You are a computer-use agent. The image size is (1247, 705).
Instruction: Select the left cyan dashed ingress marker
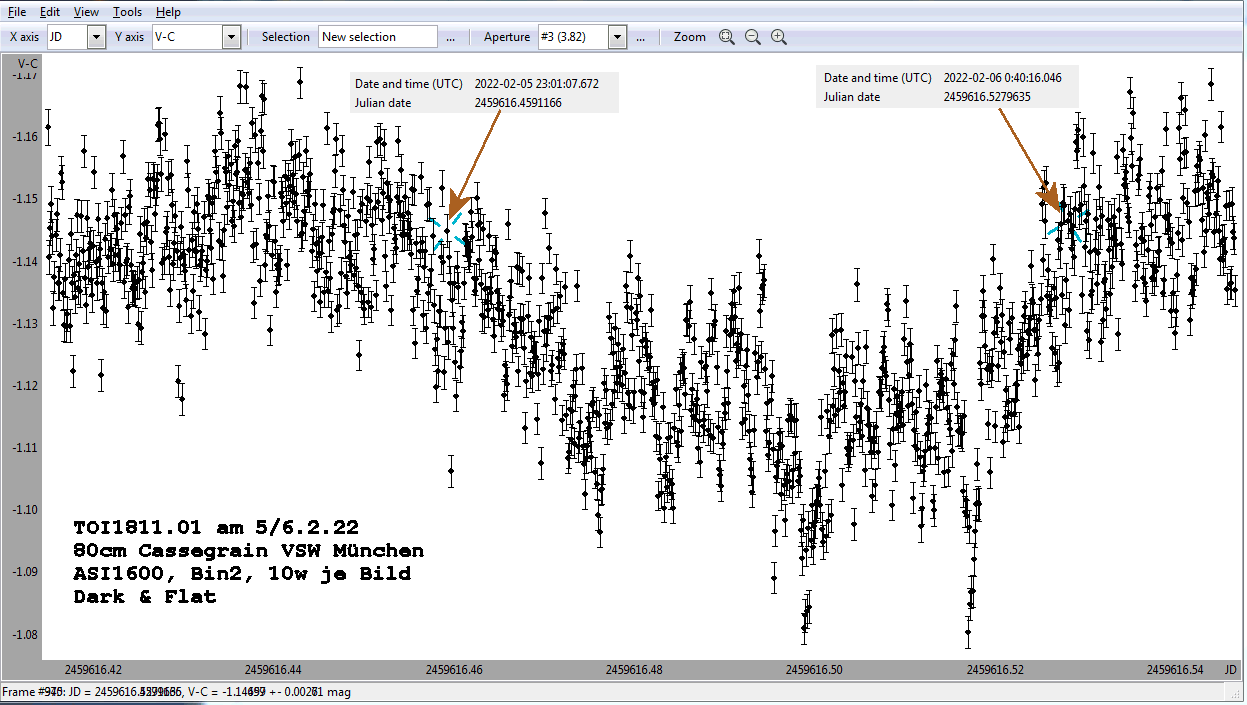coord(448,231)
